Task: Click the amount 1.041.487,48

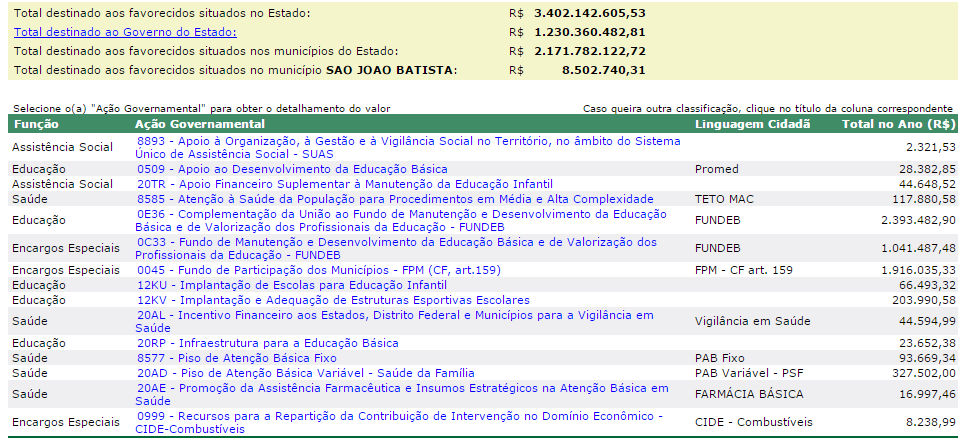Action: click(919, 249)
